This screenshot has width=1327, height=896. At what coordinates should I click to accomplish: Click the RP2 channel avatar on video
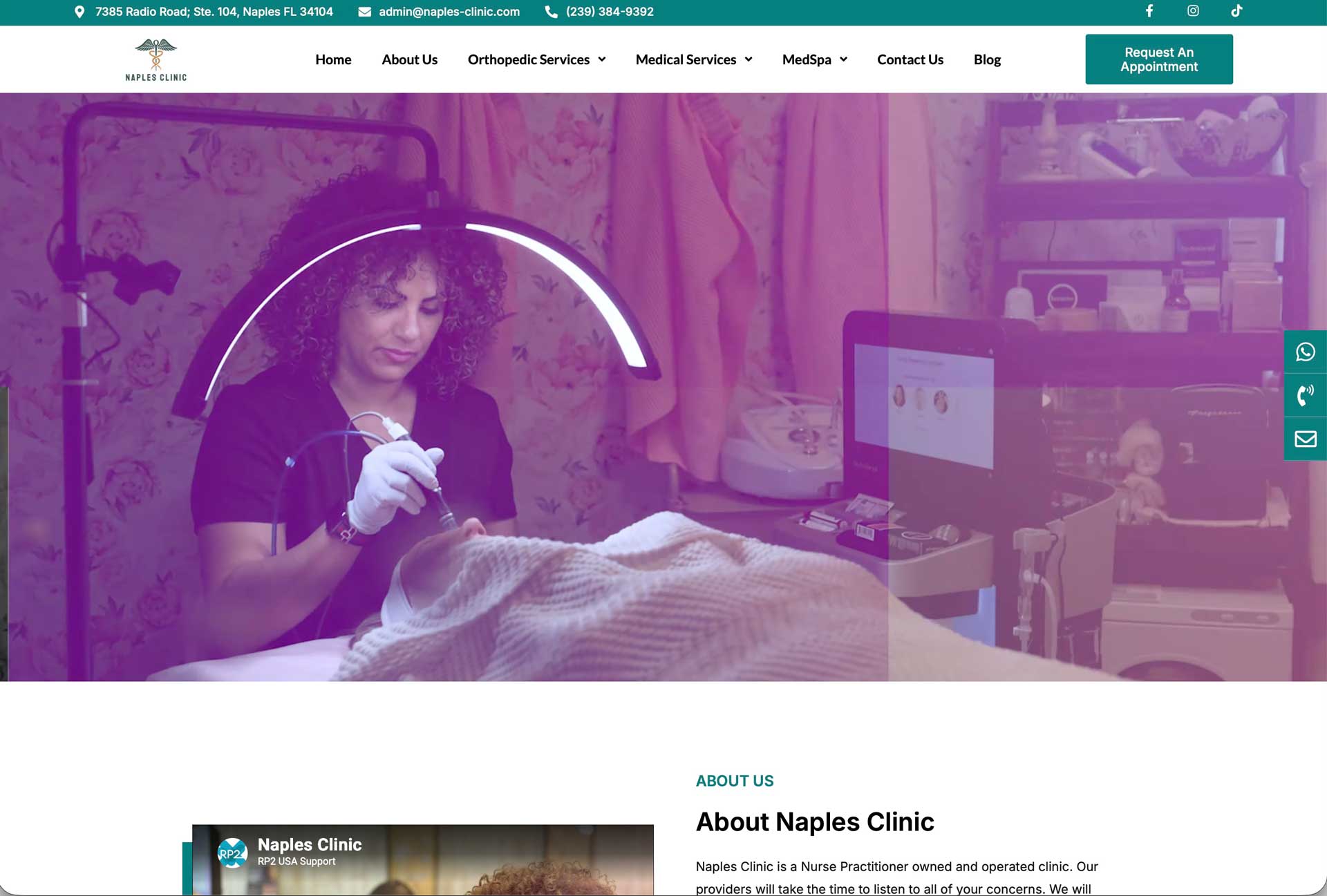coord(232,853)
